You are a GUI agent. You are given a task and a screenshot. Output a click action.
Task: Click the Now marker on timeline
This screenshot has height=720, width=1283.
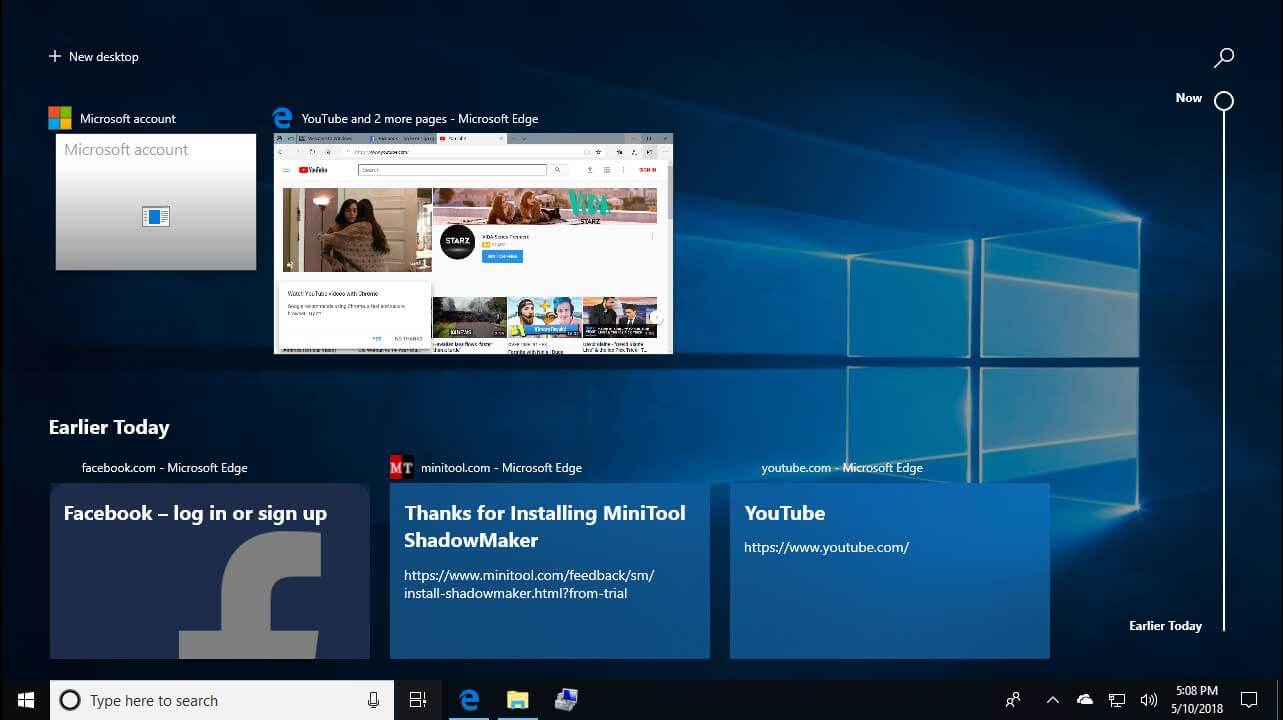point(1223,100)
